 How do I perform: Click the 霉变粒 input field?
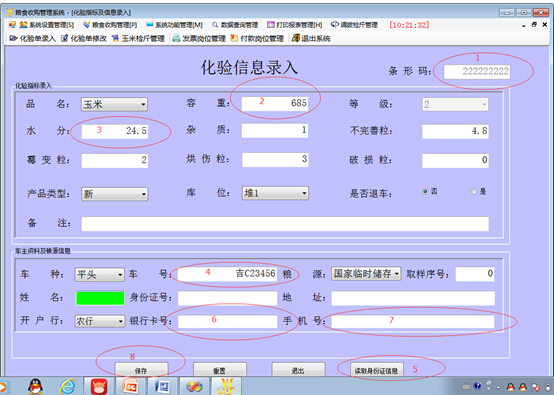pyautogui.click(x=114, y=161)
